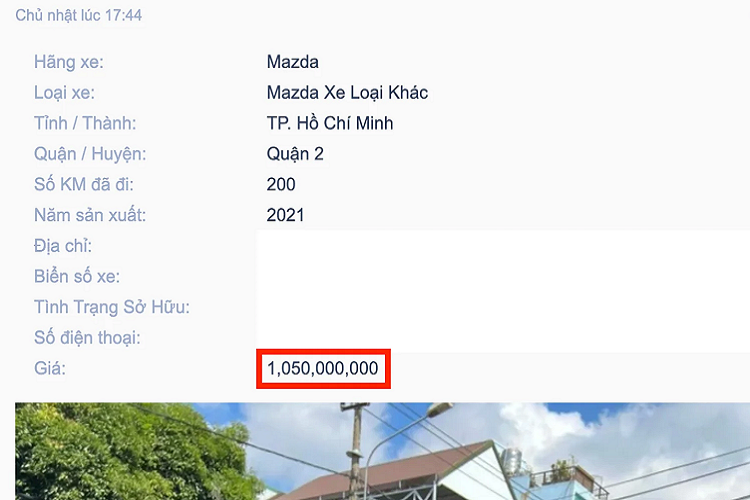Click the highlighted price 1,050,000,000
The width and height of the screenshot is (750, 500).
323,368
